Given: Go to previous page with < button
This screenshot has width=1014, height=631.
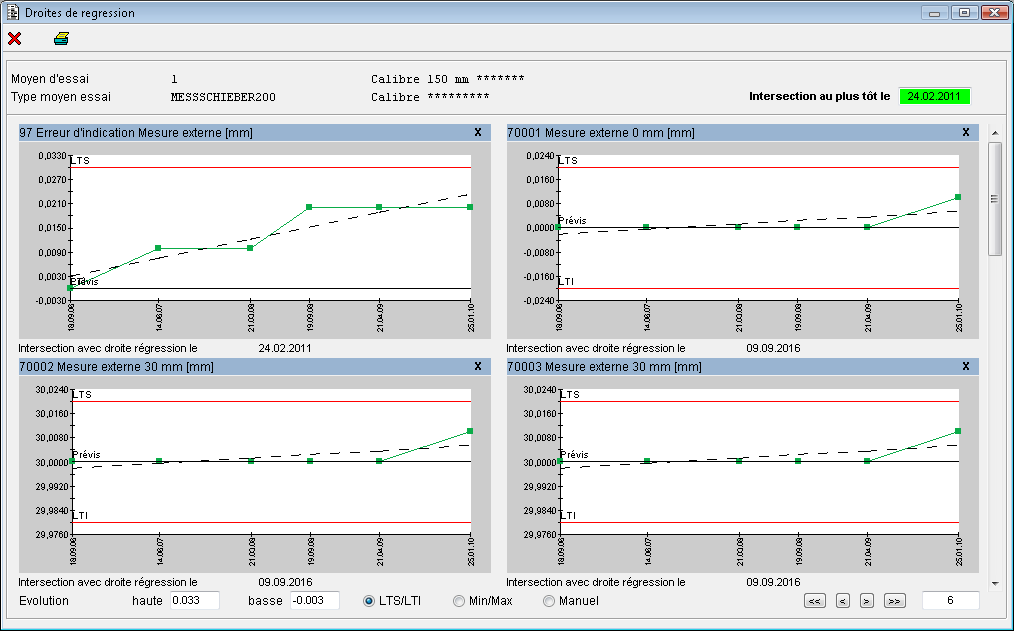Looking at the screenshot, I should (x=843, y=601).
